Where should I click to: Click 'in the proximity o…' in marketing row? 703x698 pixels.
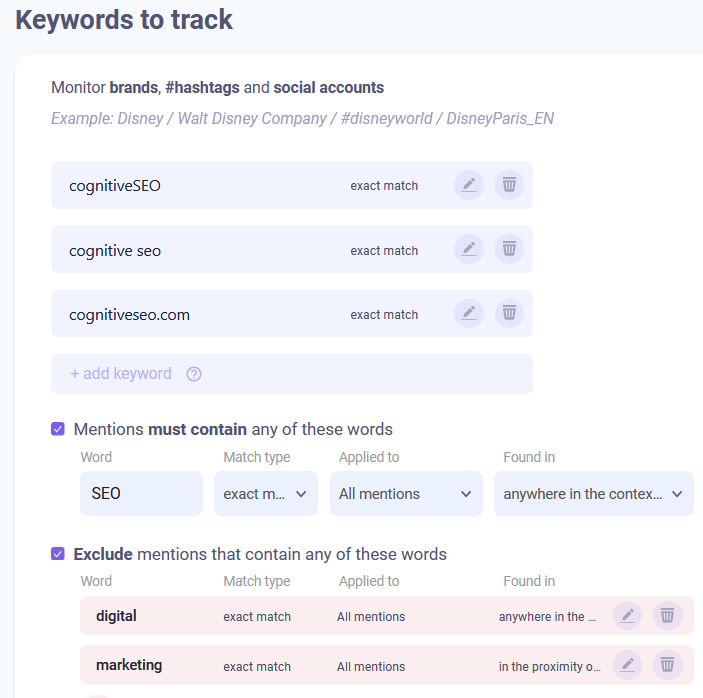(550, 667)
